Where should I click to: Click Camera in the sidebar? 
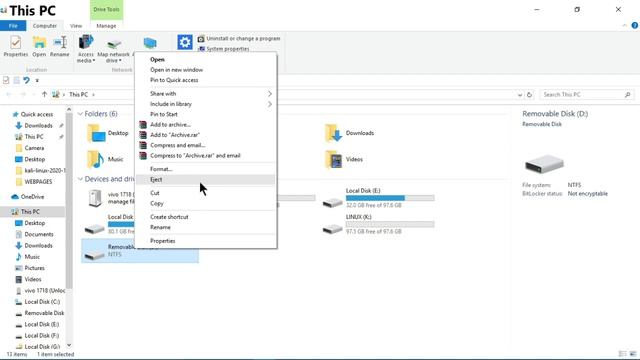pos(34,148)
